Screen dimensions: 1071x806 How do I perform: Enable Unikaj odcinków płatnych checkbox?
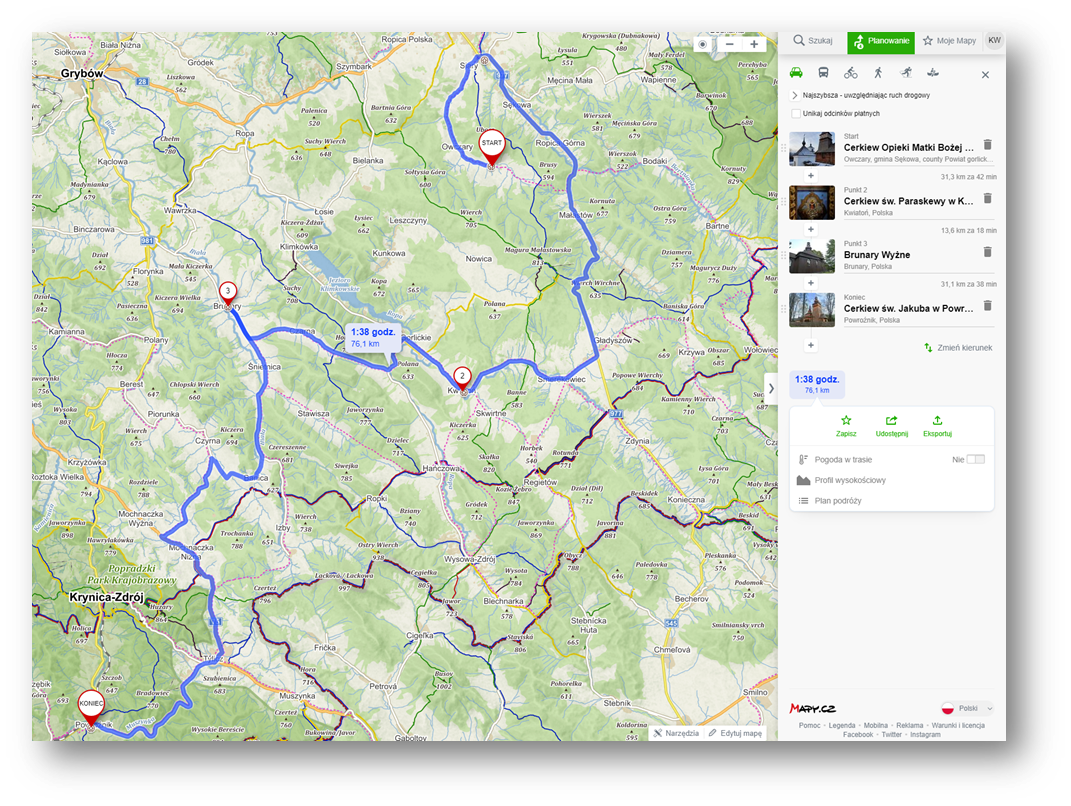point(796,113)
